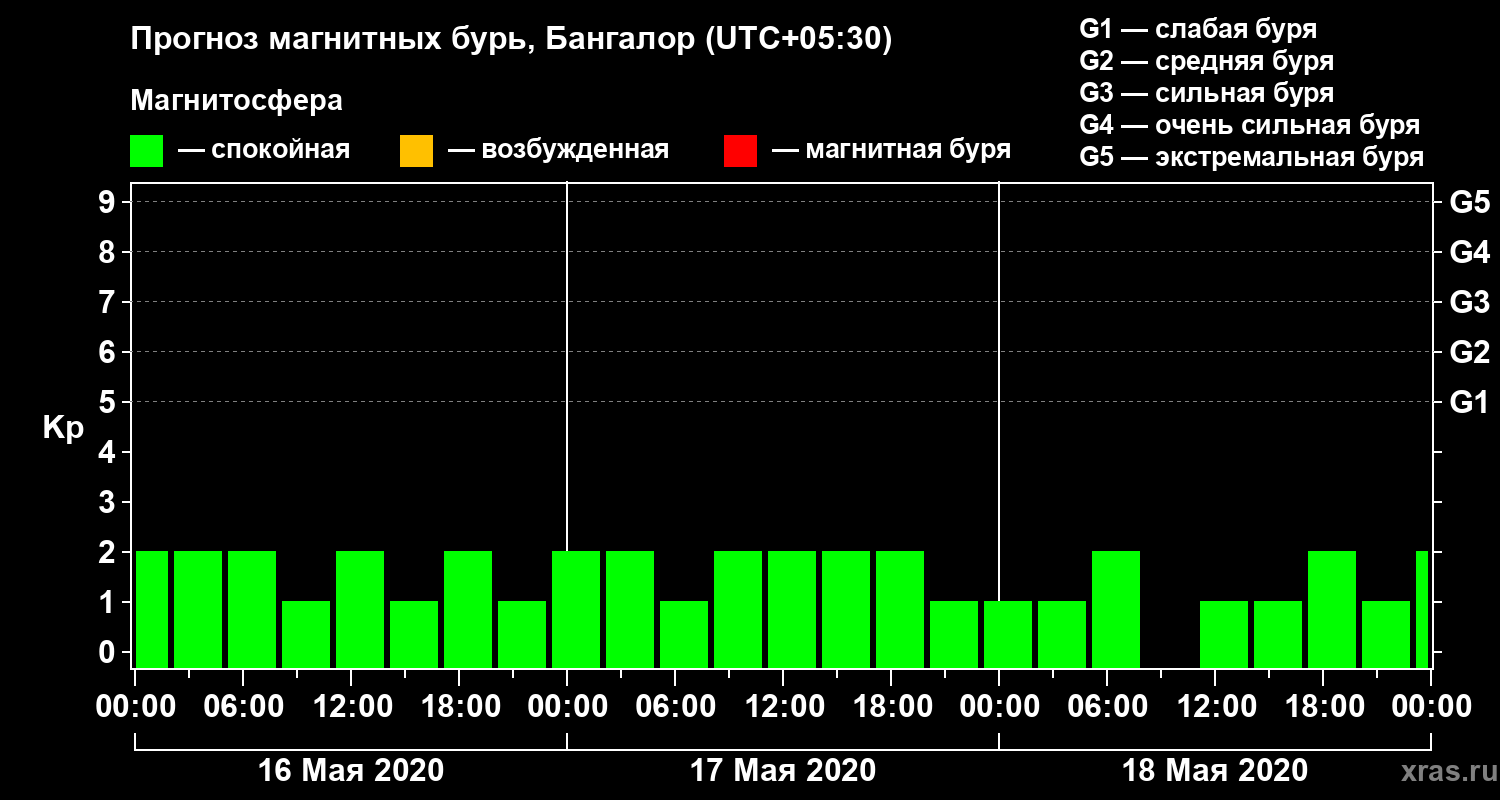
Task: Click the '17 Мая 2020' date label
Action: point(783,770)
